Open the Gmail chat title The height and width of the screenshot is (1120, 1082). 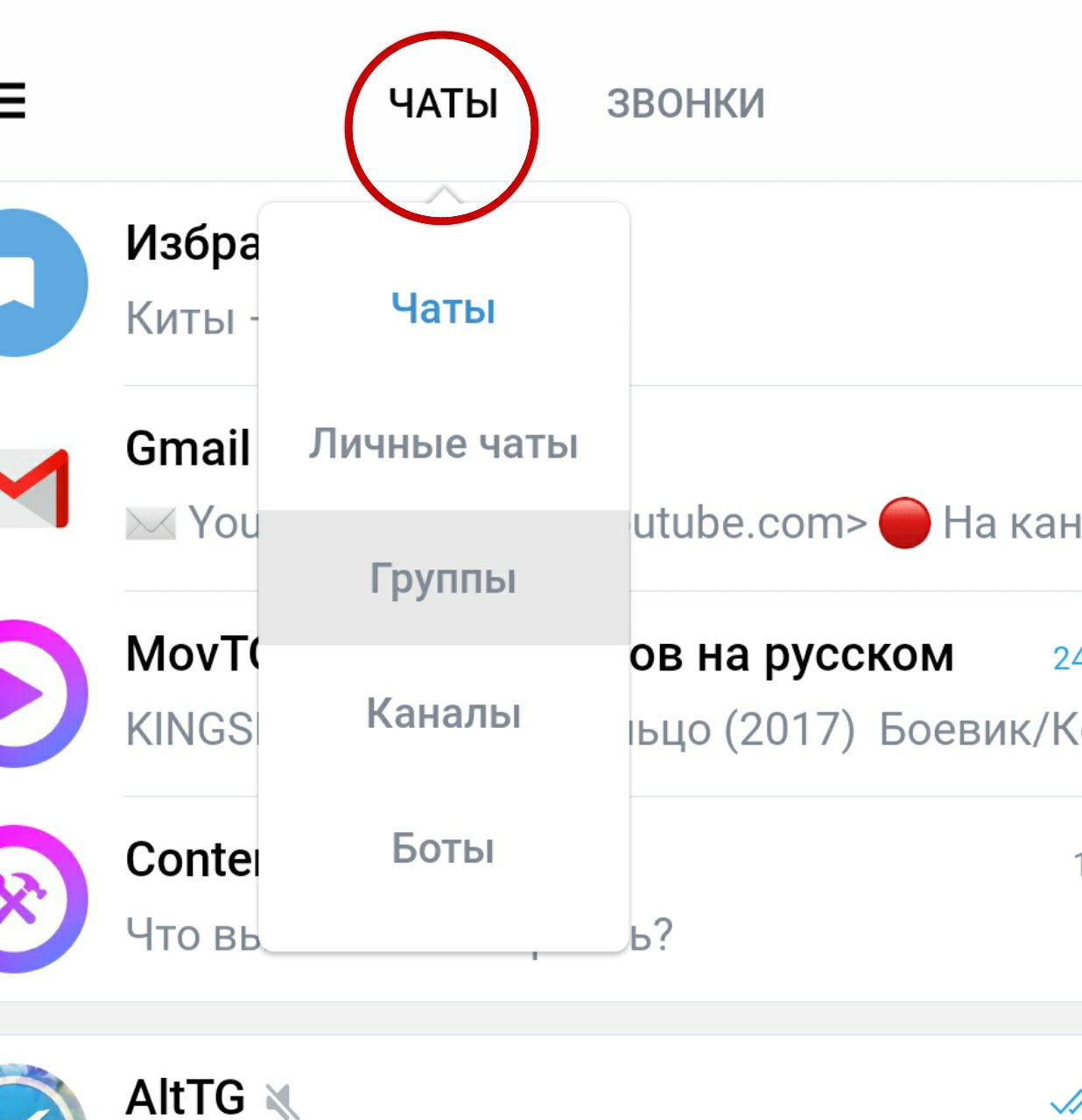(187, 449)
